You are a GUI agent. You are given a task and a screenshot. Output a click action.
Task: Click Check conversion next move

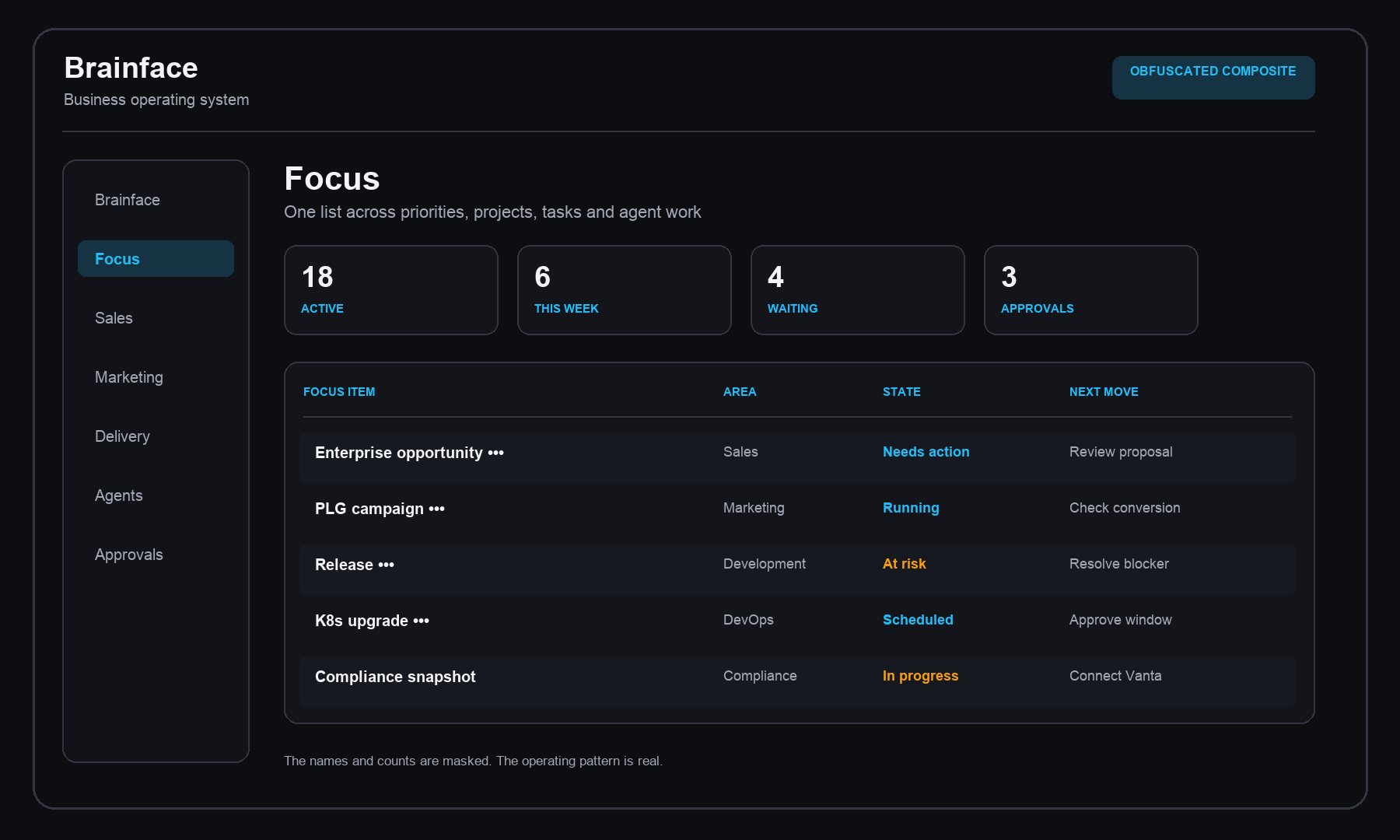tap(1125, 508)
